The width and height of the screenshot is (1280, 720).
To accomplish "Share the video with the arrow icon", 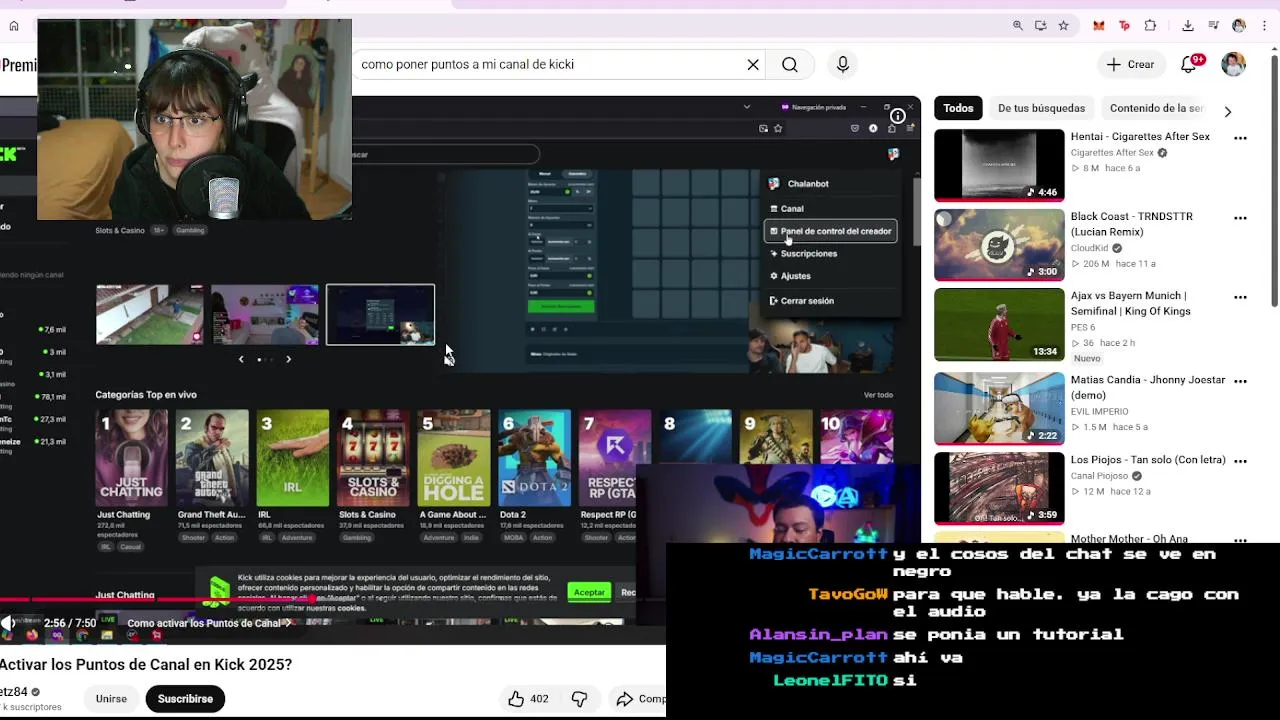I will pos(625,699).
